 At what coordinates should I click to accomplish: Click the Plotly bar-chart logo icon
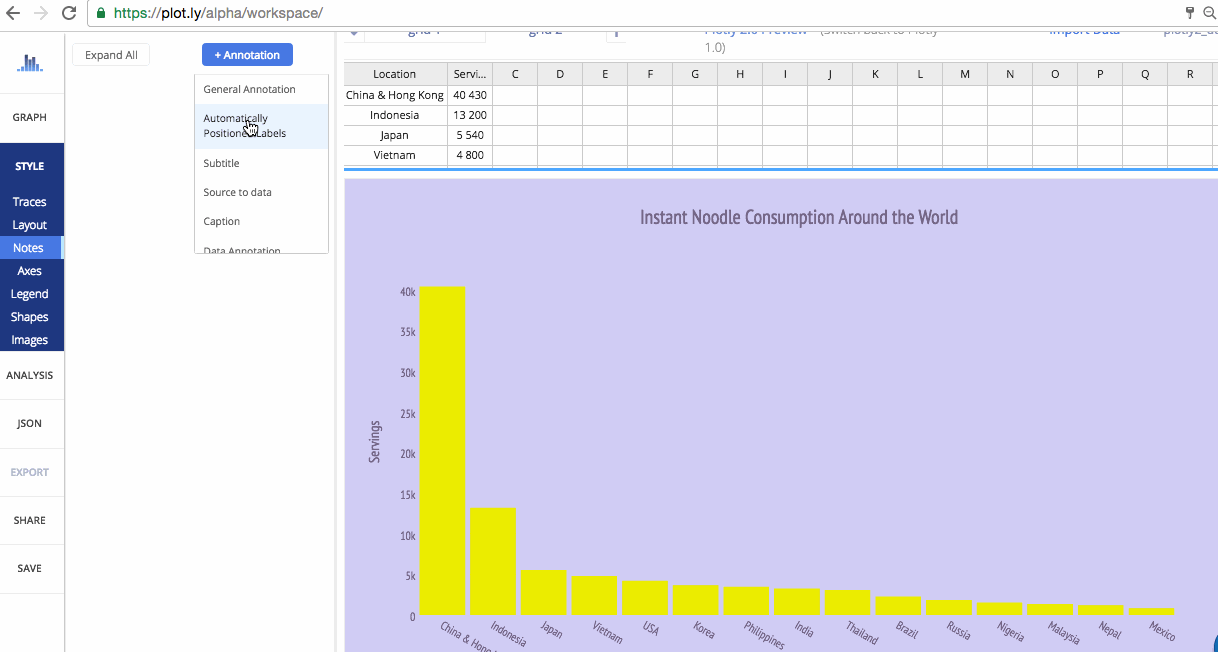pos(31,62)
